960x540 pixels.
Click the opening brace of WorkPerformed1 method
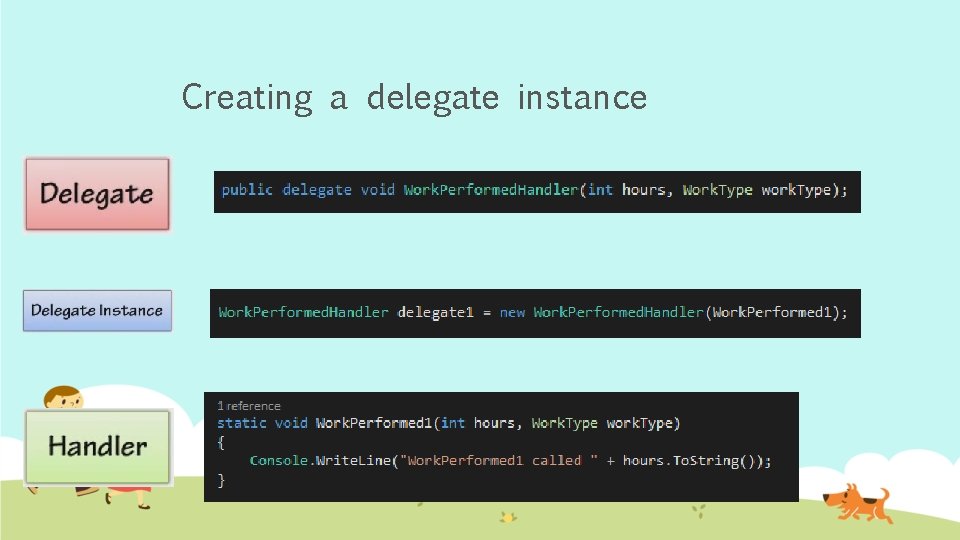(x=221, y=442)
